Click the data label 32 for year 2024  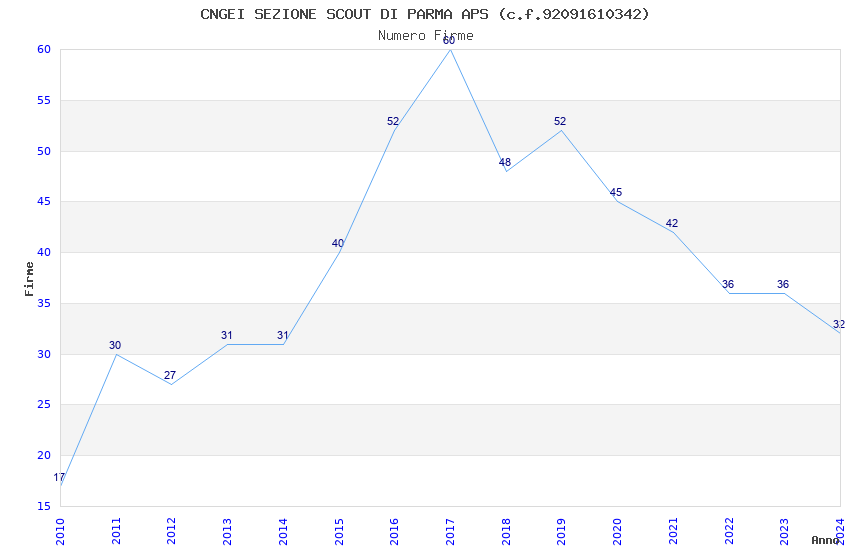(x=839, y=325)
